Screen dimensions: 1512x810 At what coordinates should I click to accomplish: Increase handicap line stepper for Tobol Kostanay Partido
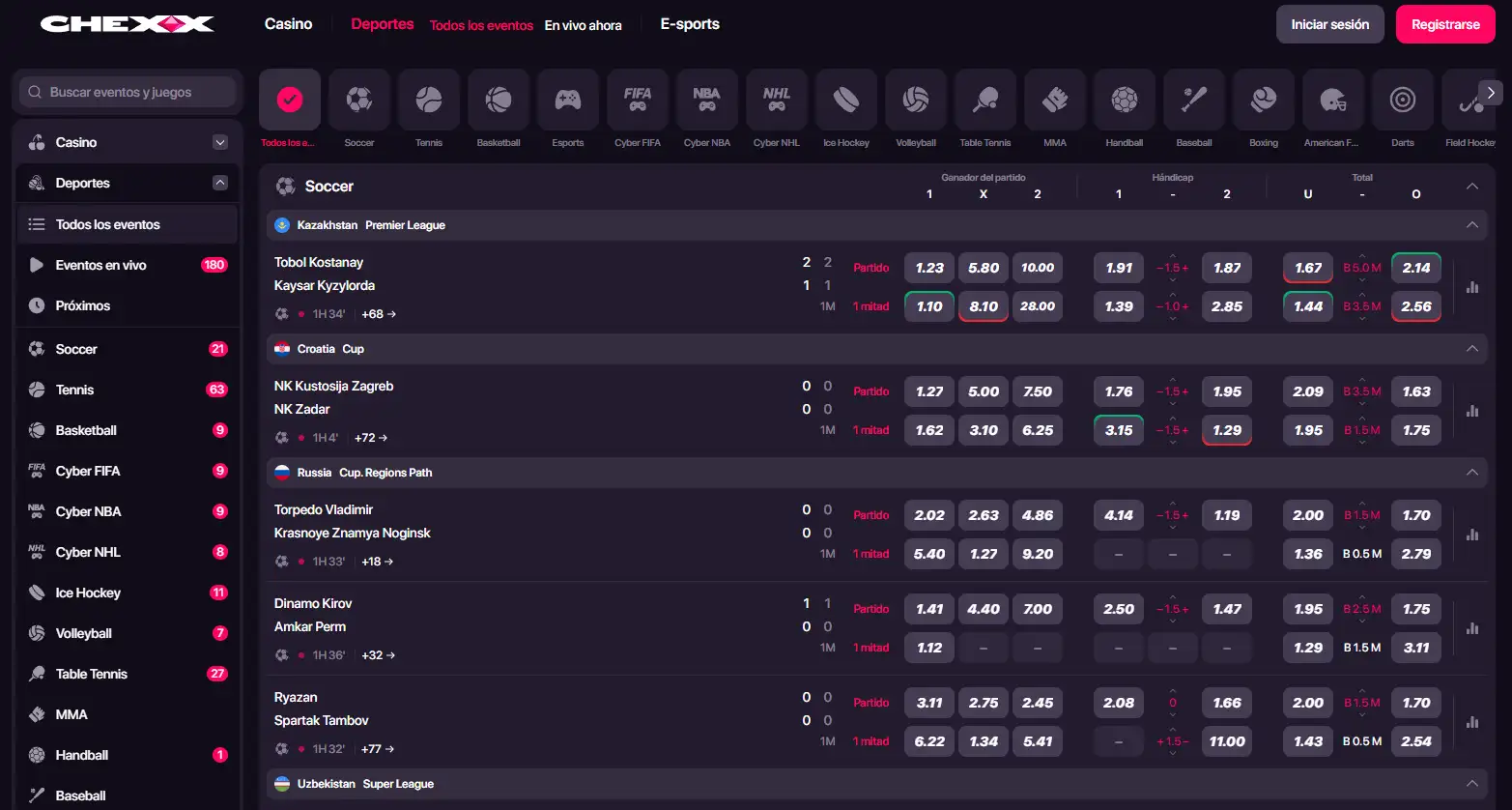click(1173, 256)
